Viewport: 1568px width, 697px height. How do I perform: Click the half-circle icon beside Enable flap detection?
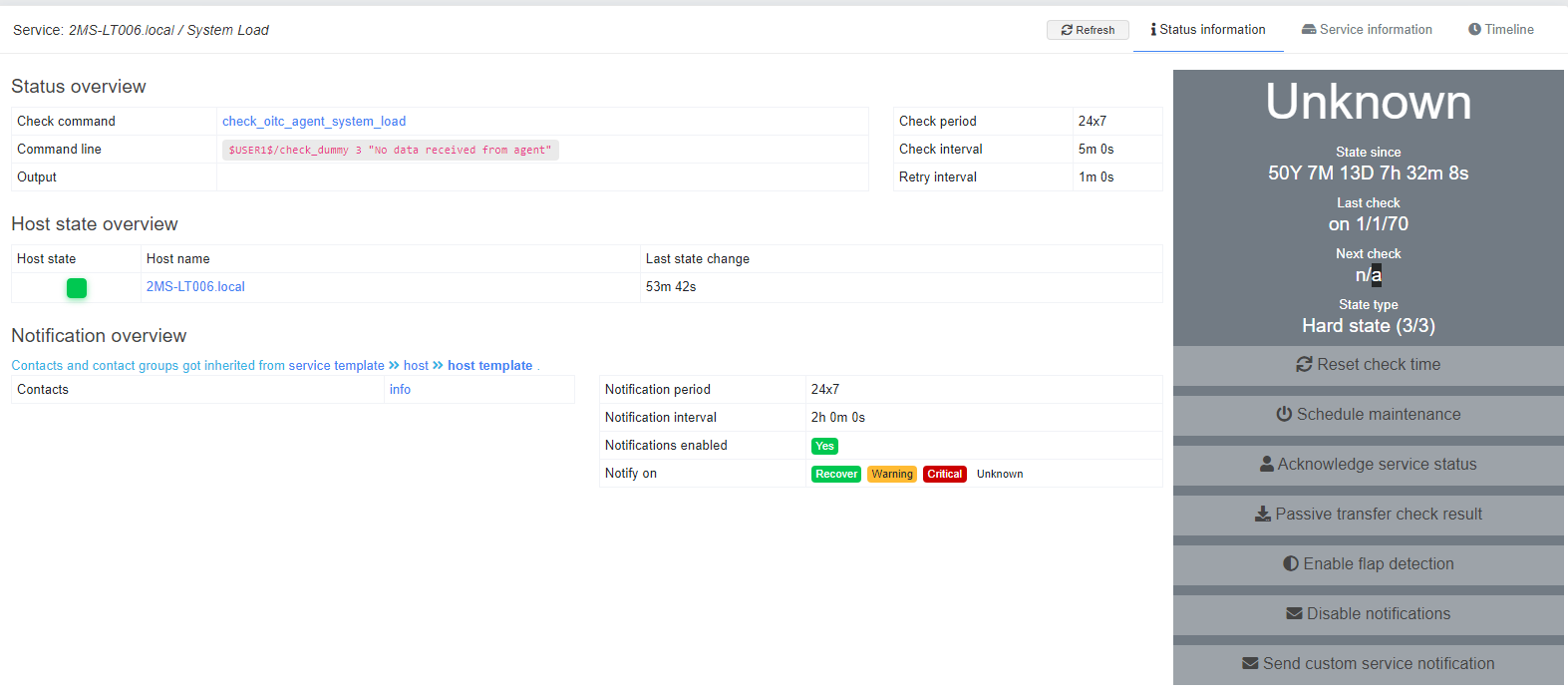pyautogui.click(x=1291, y=564)
